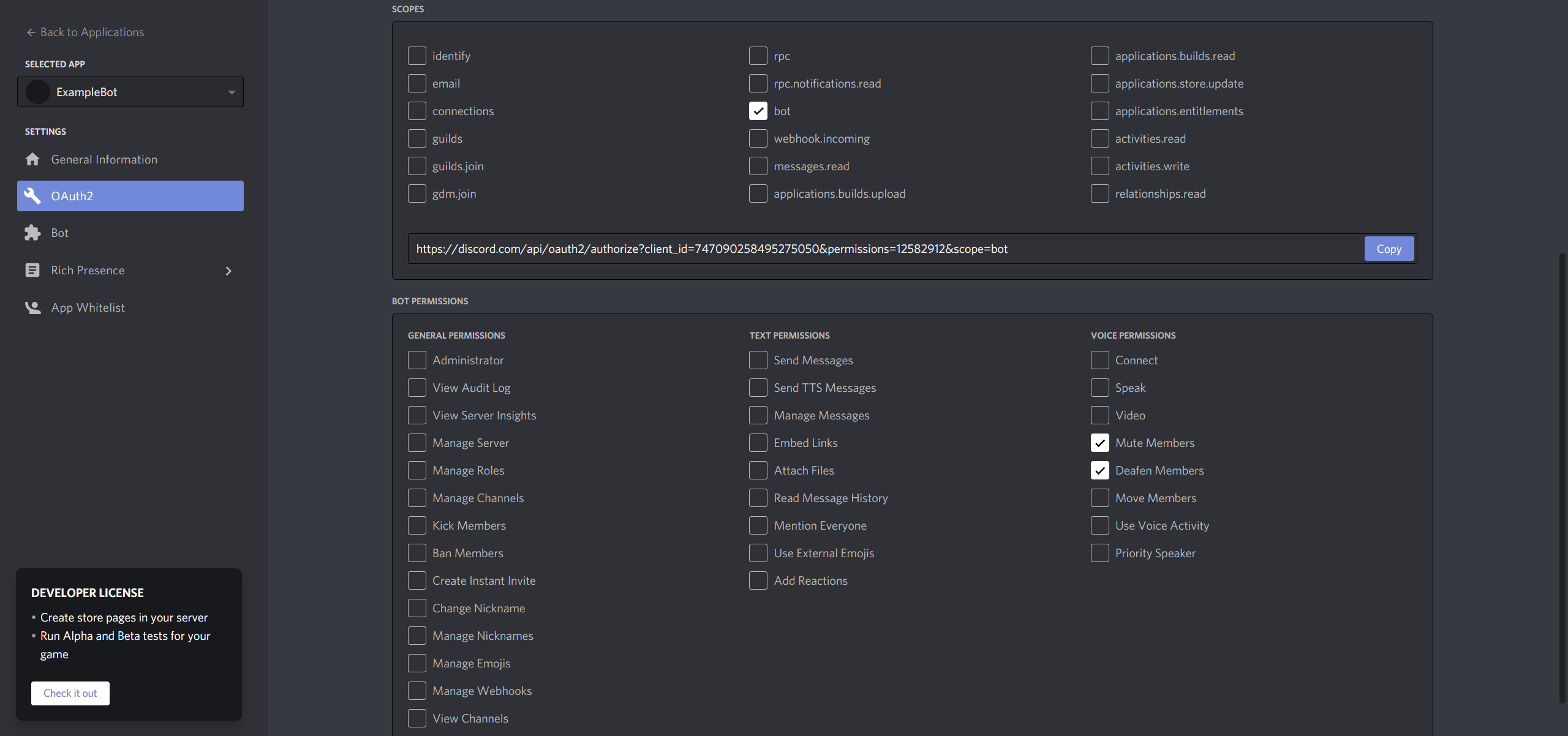Click the App Whitelist person icon
Viewport: 1568px width, 736px height.
point(32,307)
